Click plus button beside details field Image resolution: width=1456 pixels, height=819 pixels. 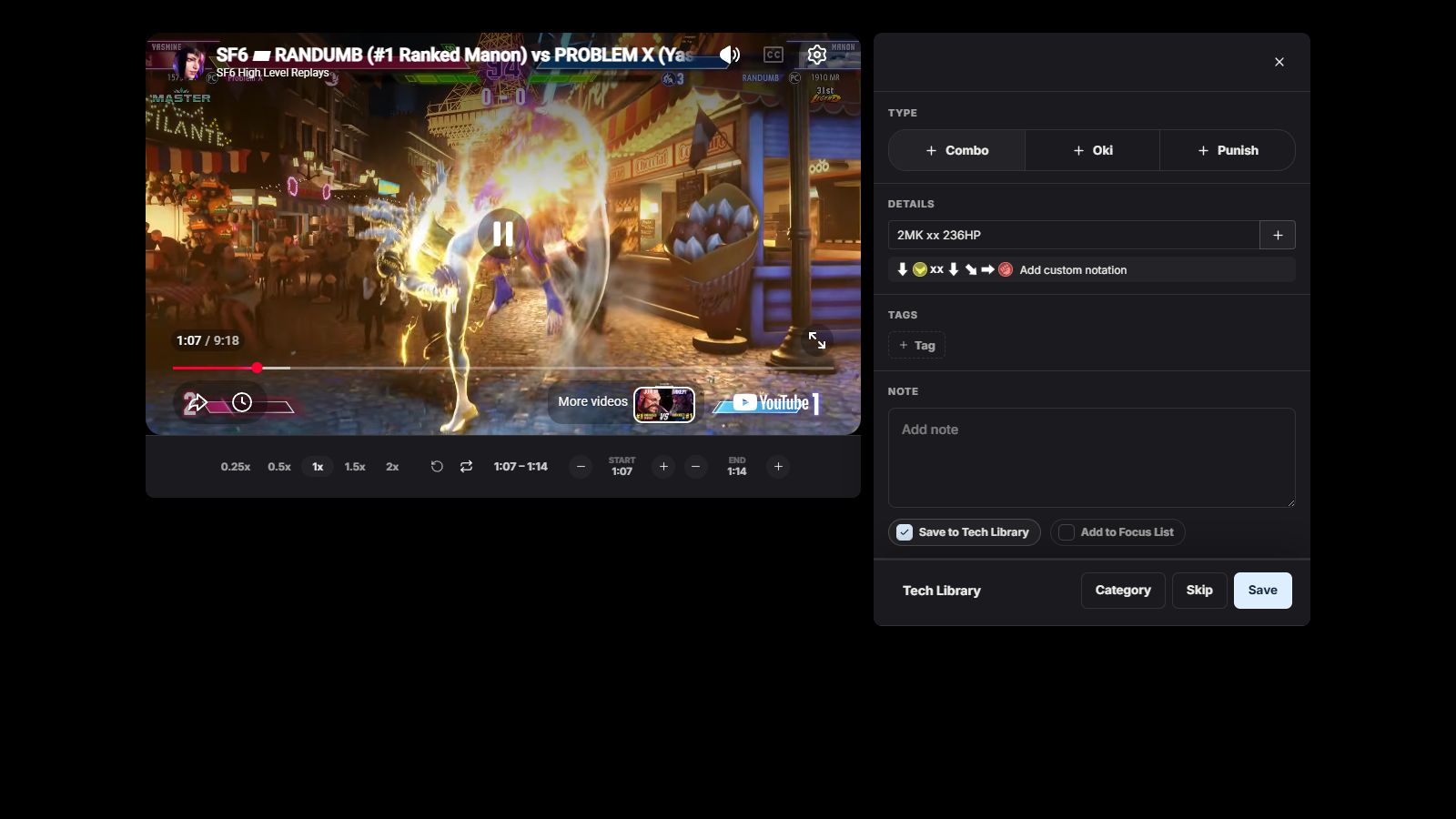pyautogui.click(x=1278, y=235)
